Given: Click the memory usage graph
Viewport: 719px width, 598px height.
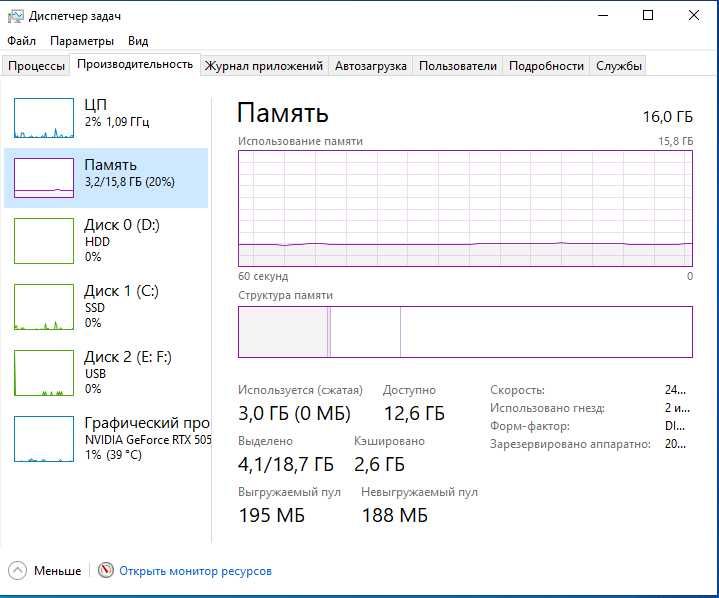Looking at the screenshot, I should (x=465, y=208).
